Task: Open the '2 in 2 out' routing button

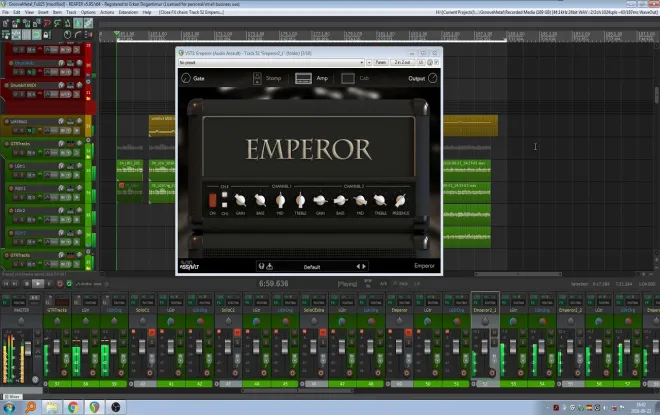Action: click(x=402, y=62)
